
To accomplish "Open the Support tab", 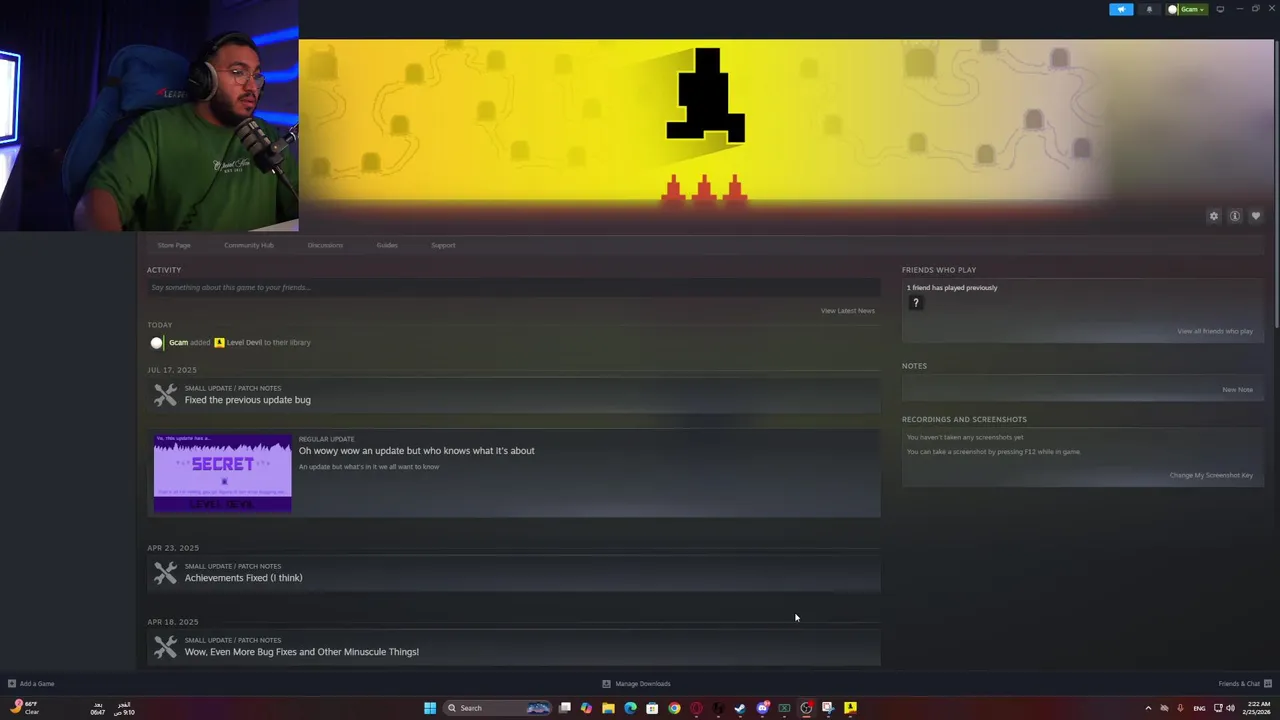I will pos(443,245).
